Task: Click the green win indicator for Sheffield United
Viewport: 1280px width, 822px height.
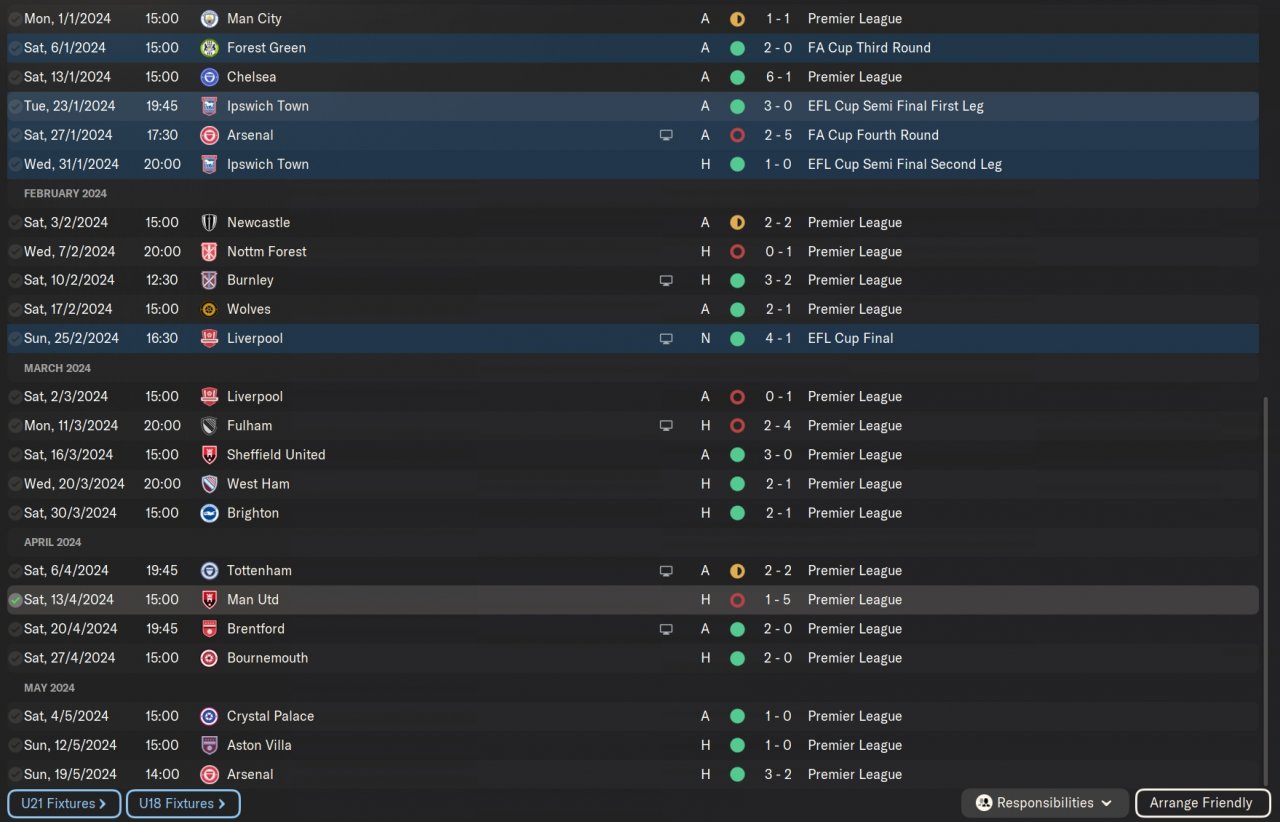Action: tap(737, 454)
